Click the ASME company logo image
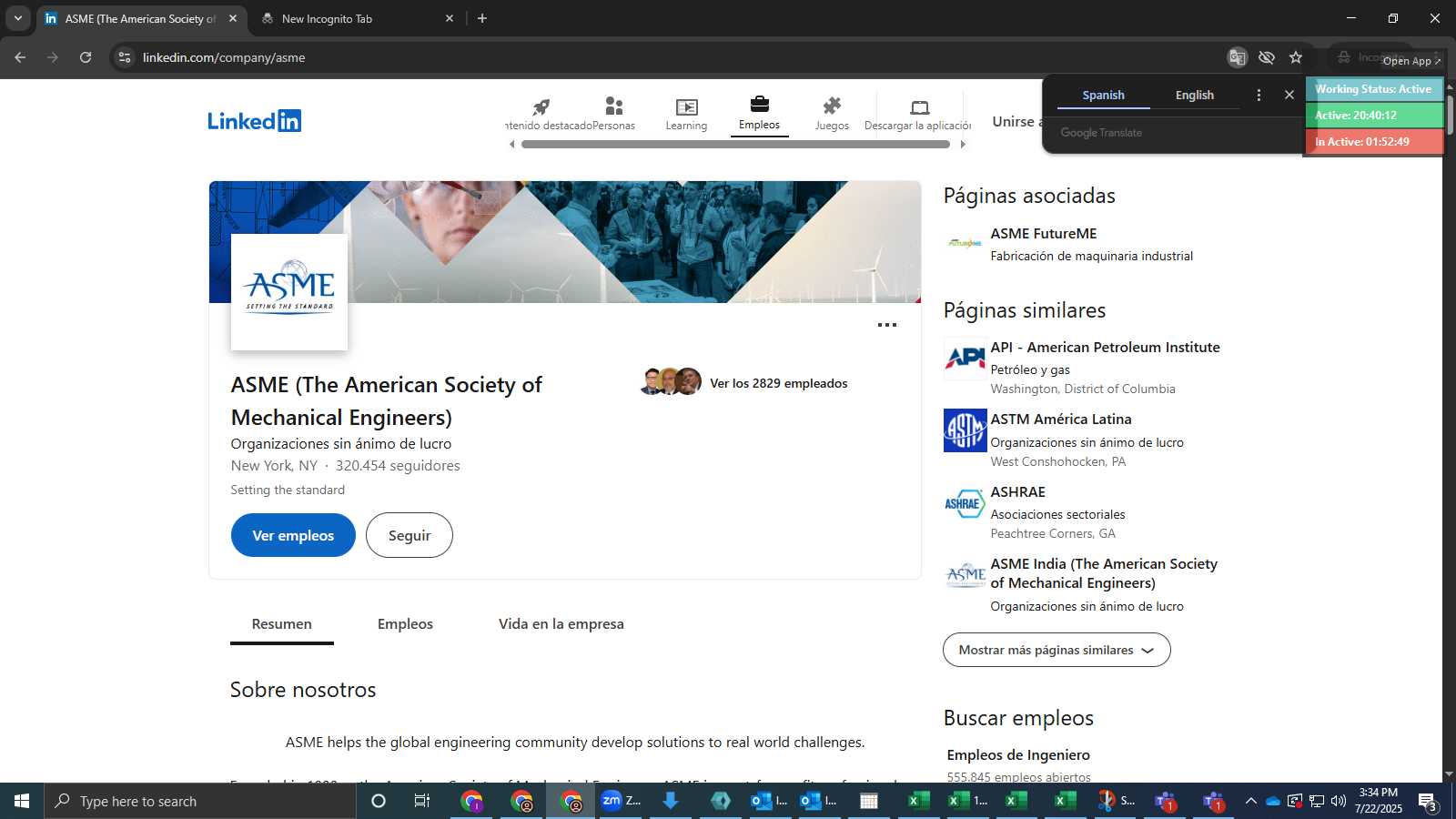Image resolution: width=1456 pixels, height=819 pixels. [289, 292]
